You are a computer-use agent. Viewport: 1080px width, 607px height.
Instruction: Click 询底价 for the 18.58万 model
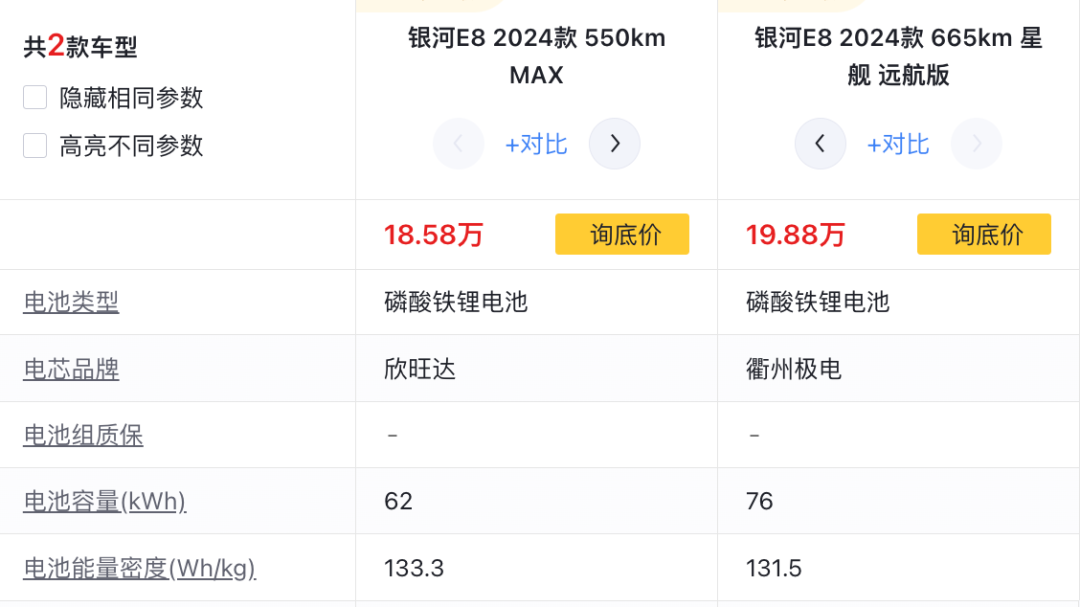click(x=622, y=234)
